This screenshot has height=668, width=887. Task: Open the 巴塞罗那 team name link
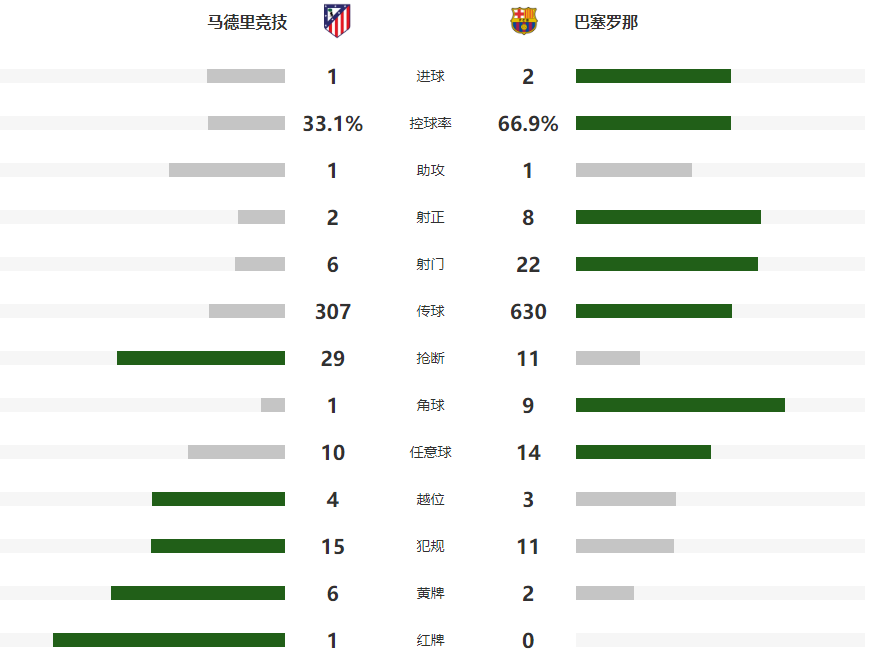[x=606, y=22]
